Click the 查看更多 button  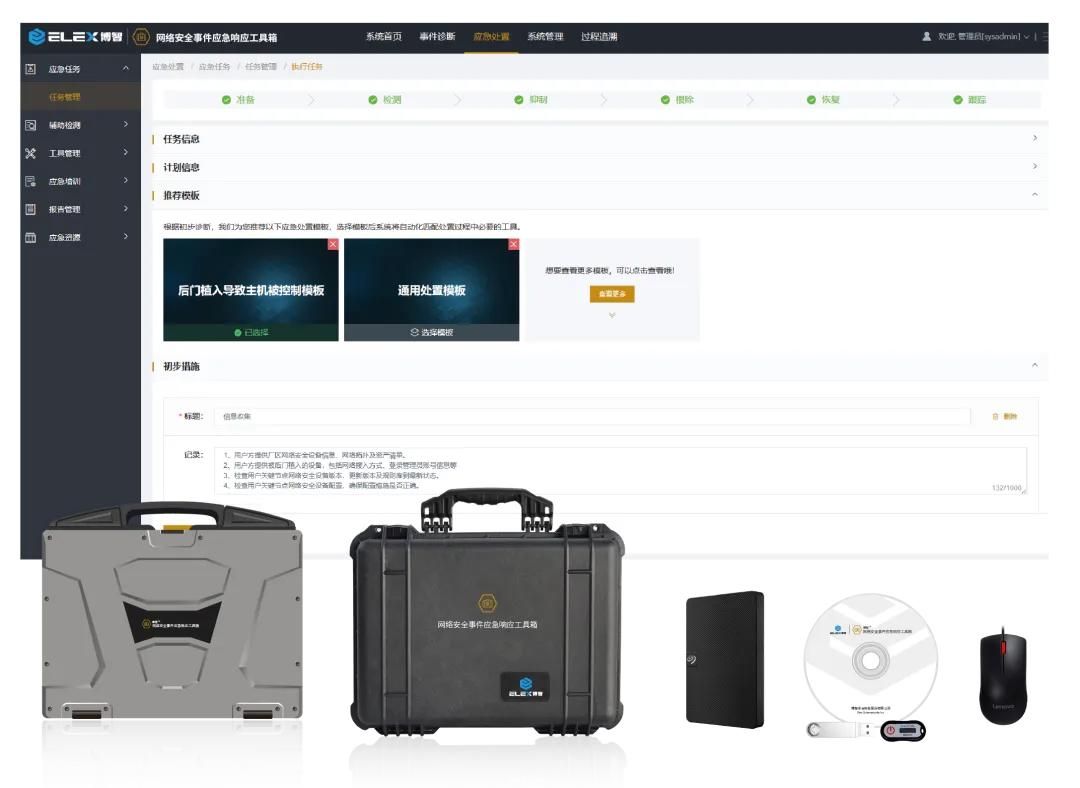point(612,294)
